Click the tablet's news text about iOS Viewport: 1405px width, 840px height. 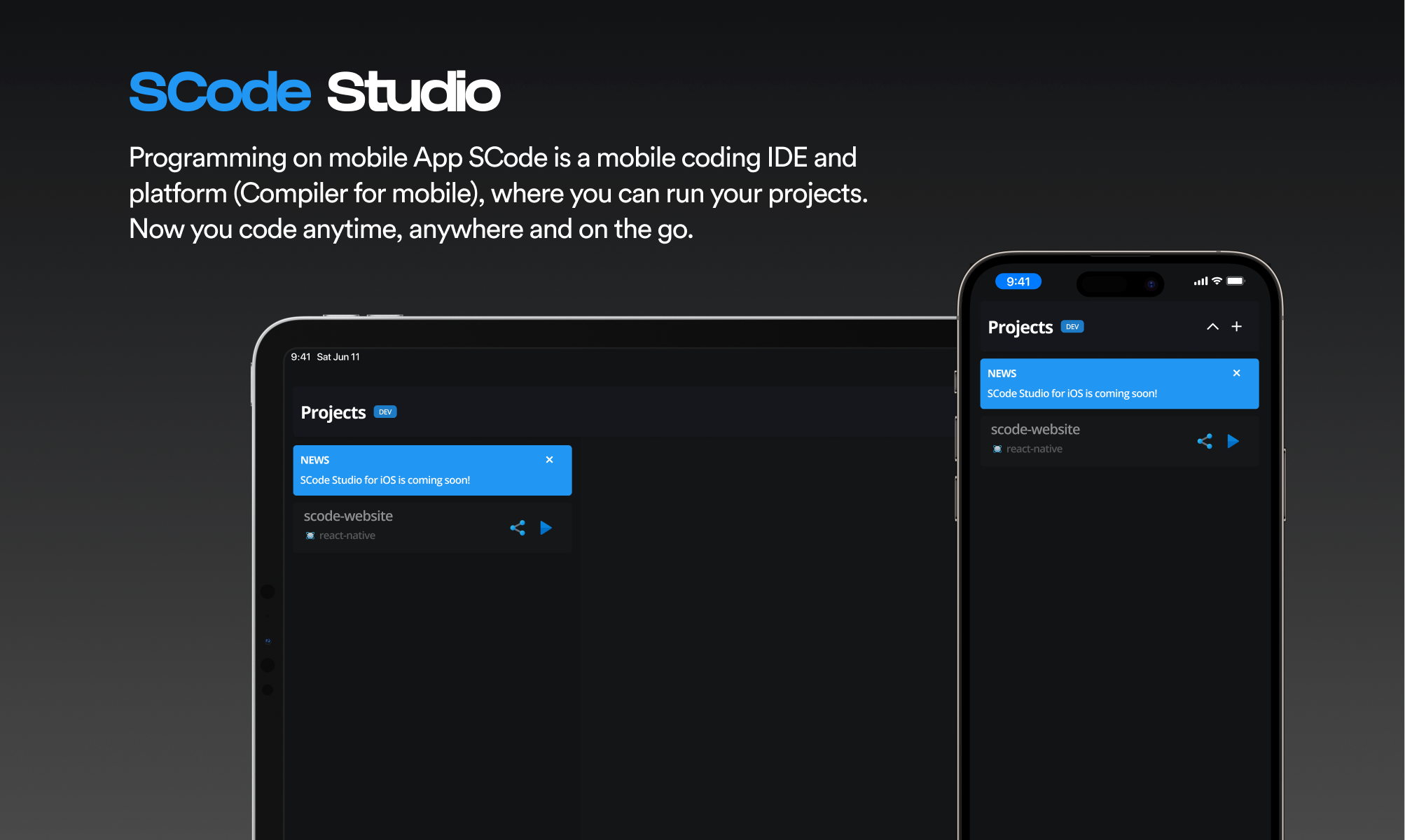[385, 480]
